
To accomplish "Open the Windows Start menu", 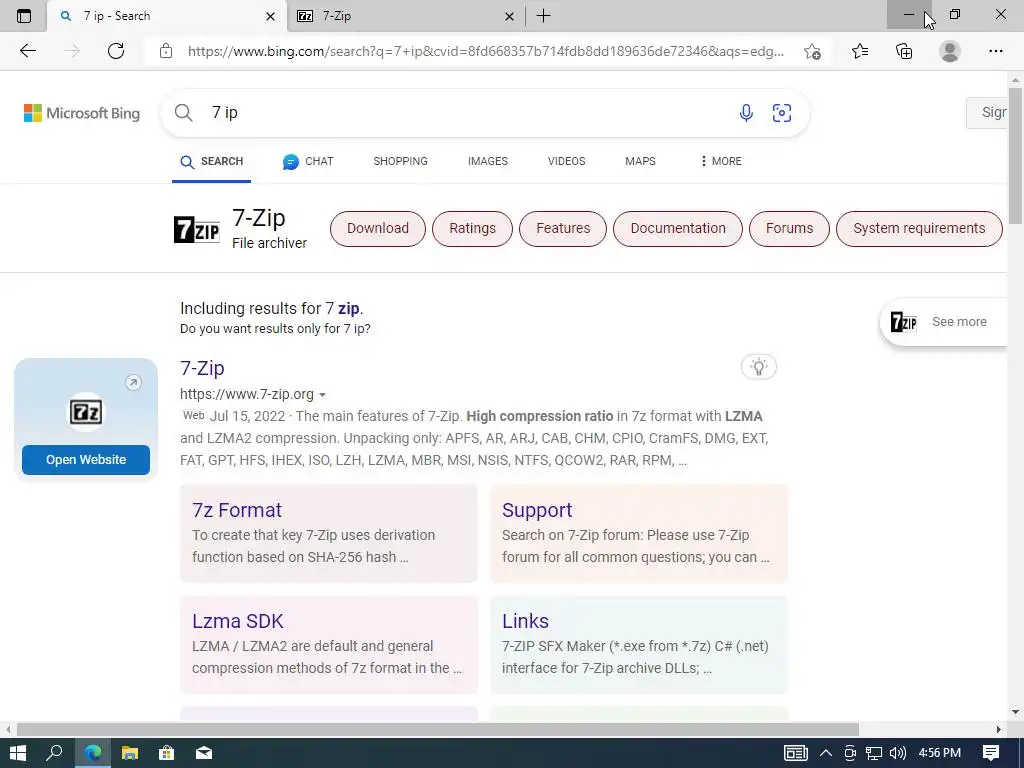I will [18, 753].
